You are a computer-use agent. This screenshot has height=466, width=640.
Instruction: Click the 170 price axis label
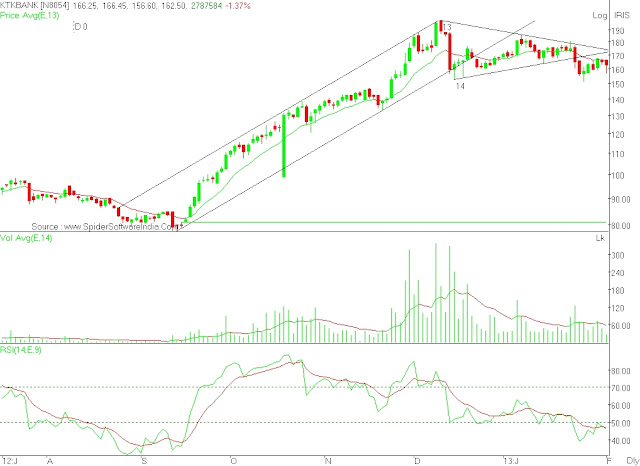[618, 56]
